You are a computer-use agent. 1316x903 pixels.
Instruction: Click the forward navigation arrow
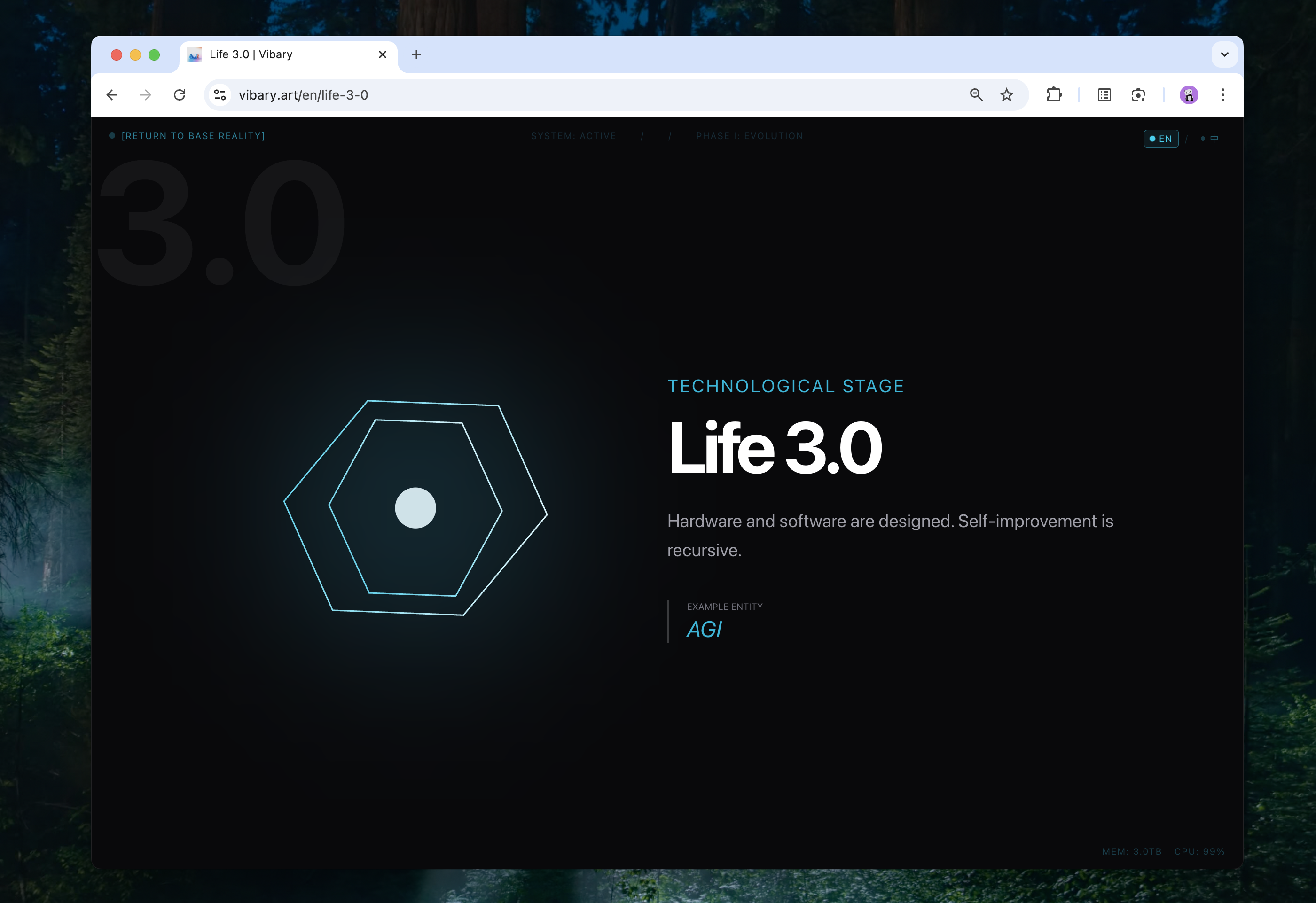coord(146,95)
